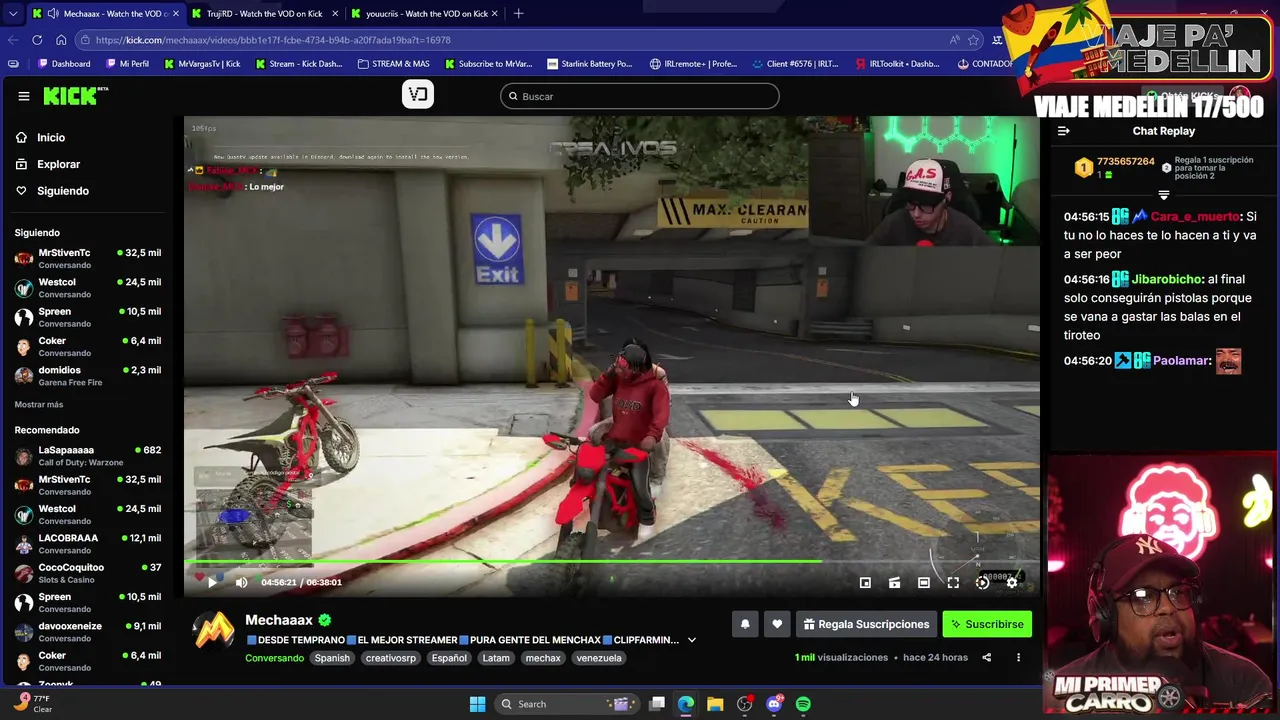Image resolution: width=1280 pixels, height=720 pixels.
Task: Open the mini player mode
Action: coord(865,582)
